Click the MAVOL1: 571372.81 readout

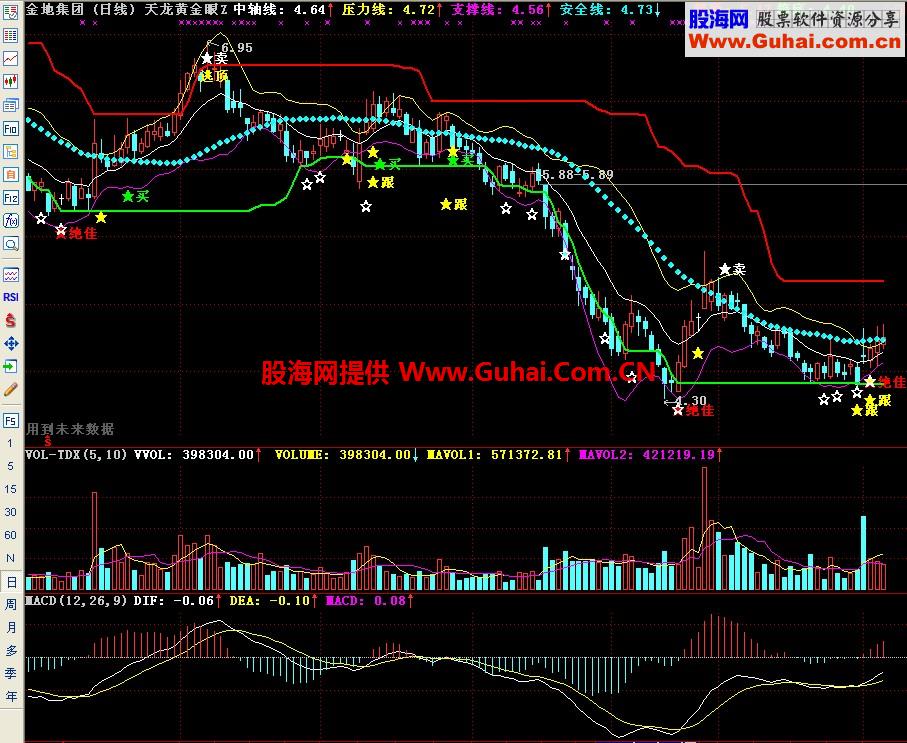(x=494, y=455)
